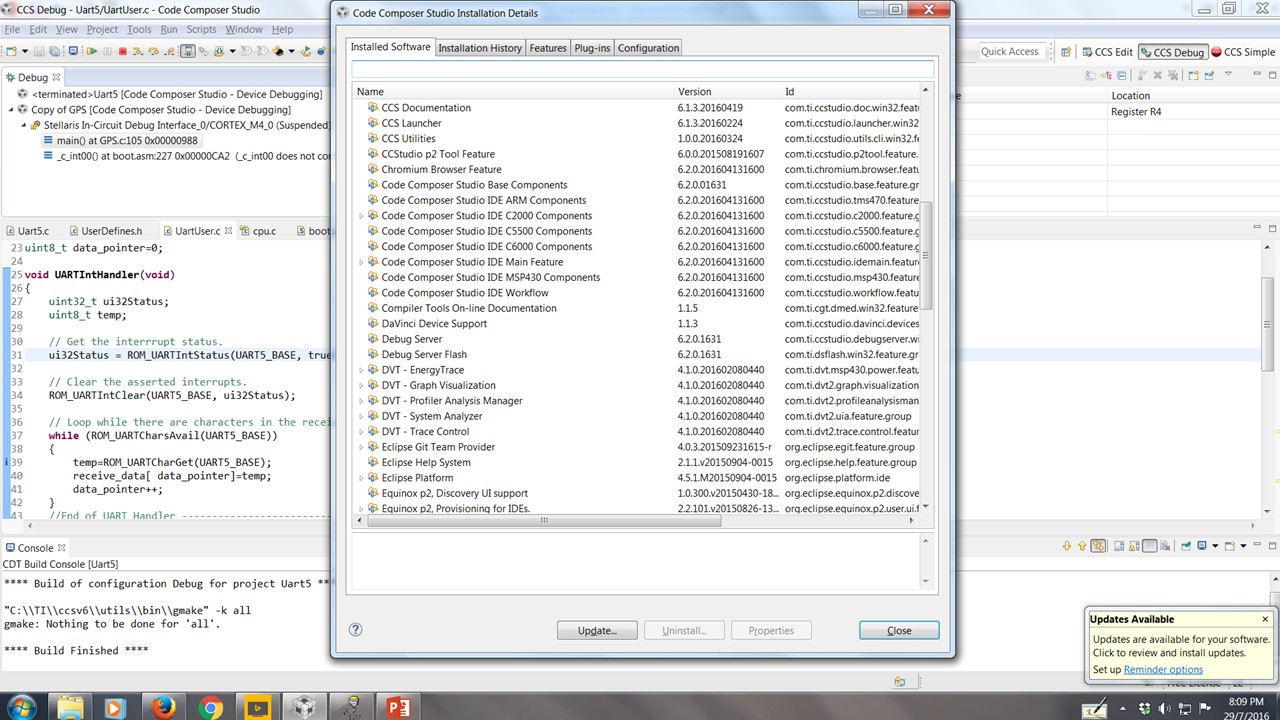1280x720 pixels.
Task: Click the Display Selected Console monitor icon
Action: 1201,546
